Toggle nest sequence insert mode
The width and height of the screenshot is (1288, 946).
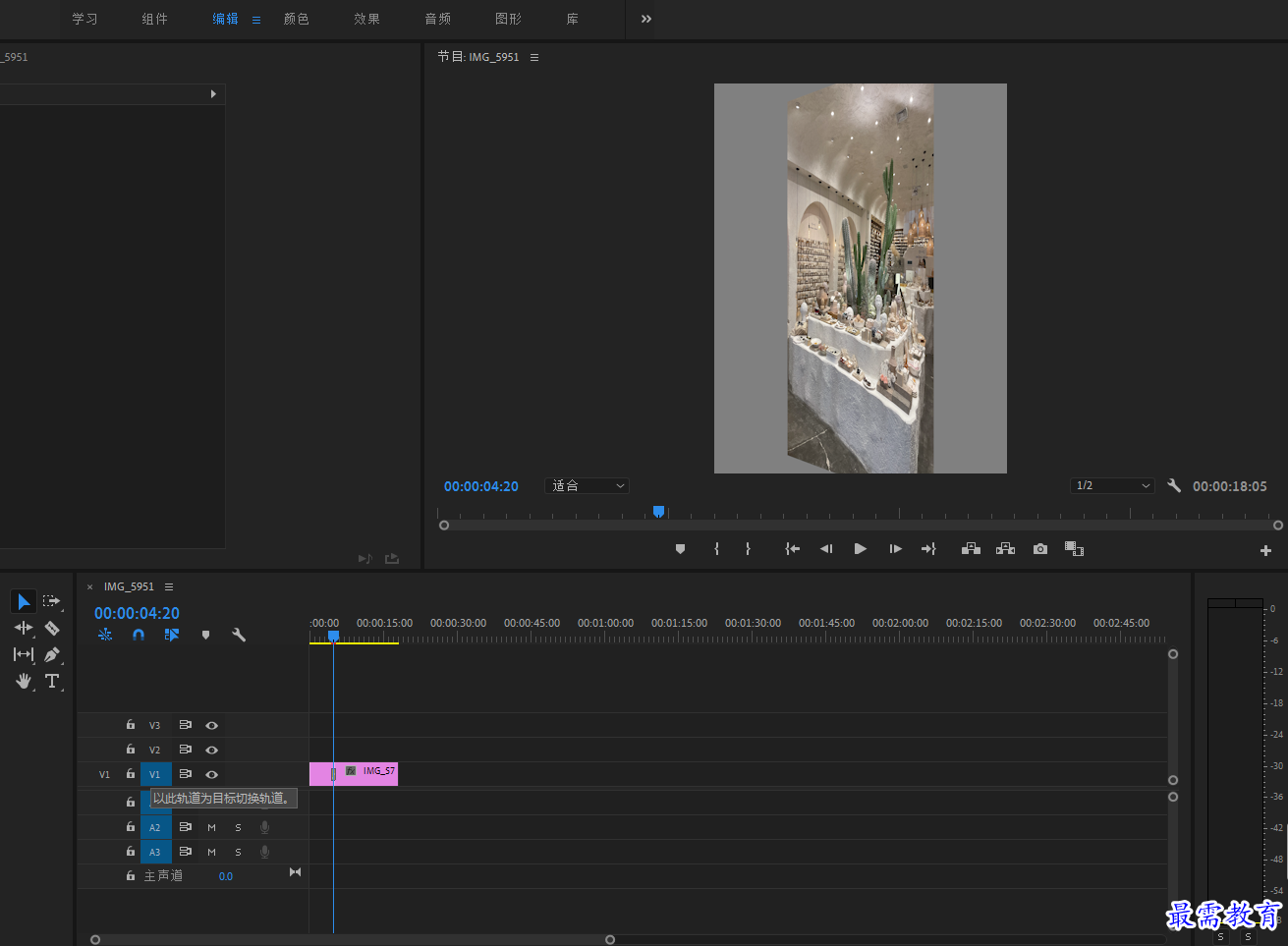click(105, 635)
